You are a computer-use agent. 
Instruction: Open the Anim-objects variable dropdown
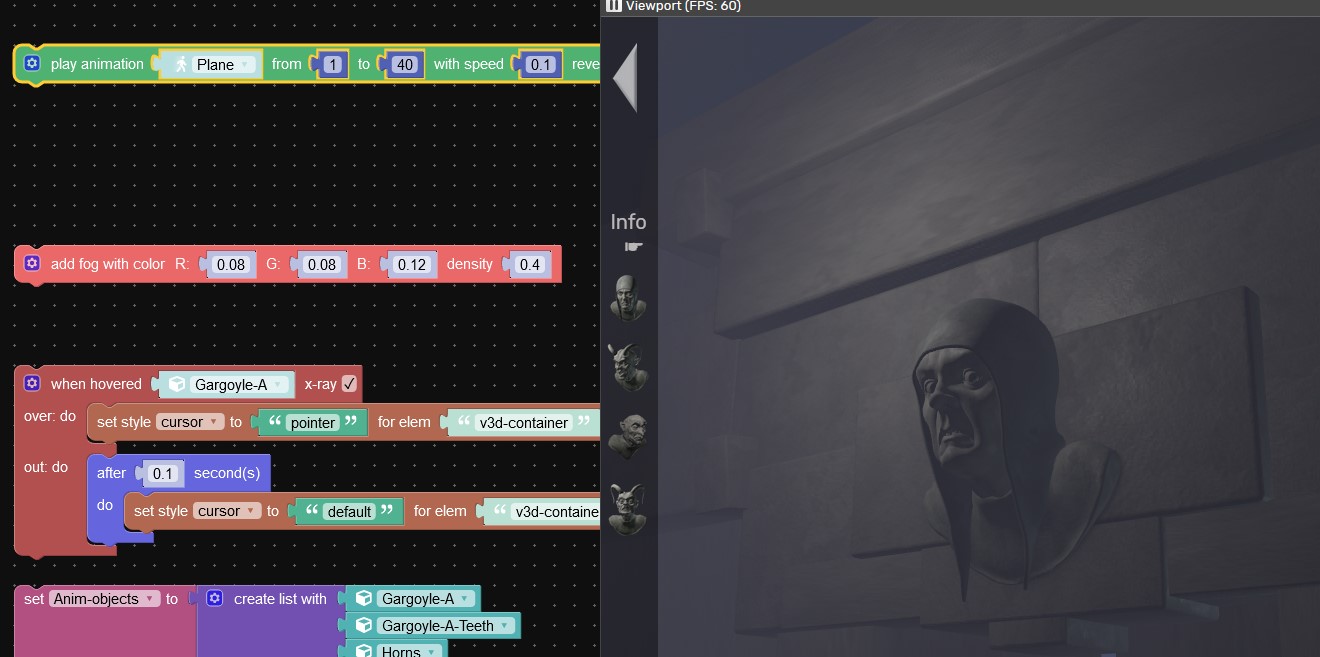click(105, 599)
